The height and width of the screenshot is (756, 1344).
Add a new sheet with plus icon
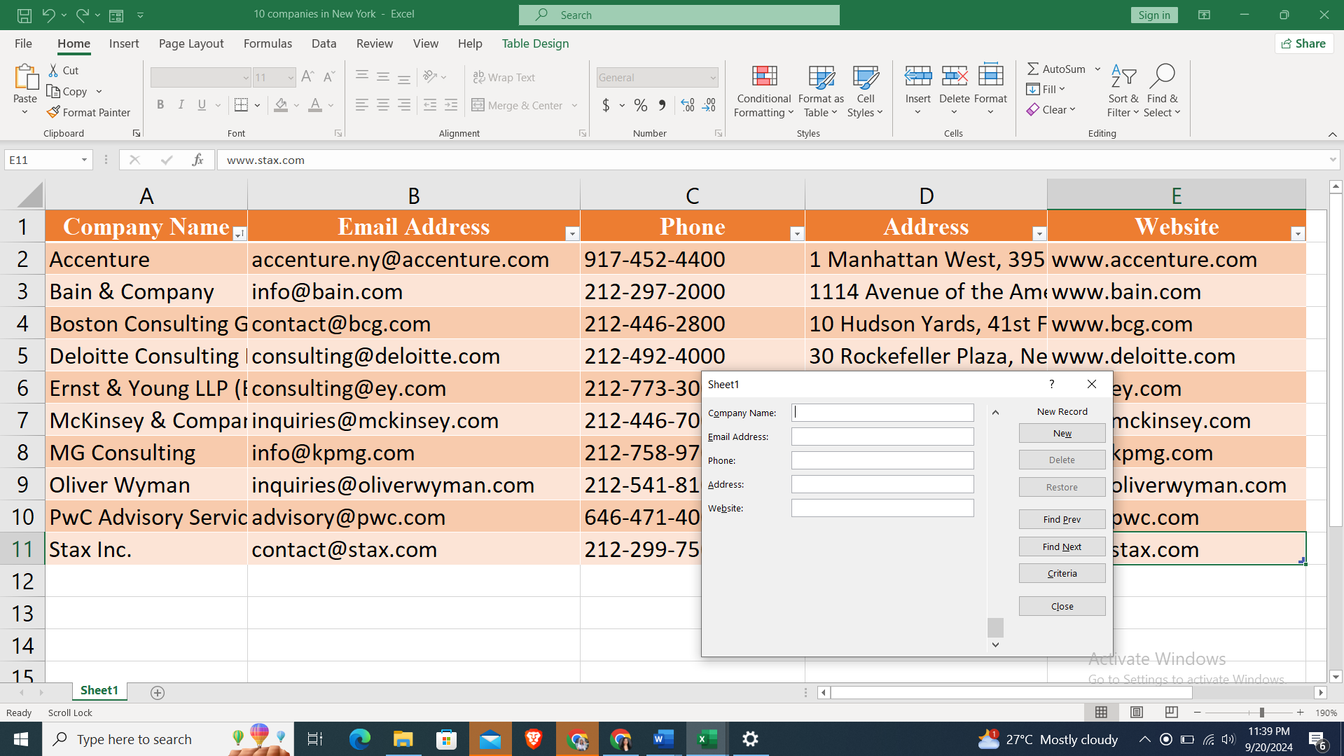click(157, 692)
